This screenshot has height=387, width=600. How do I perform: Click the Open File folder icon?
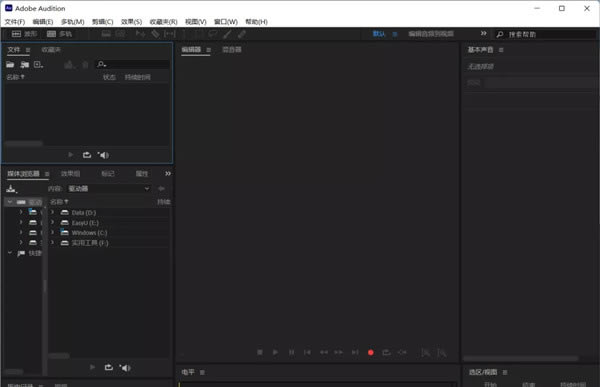click(10, 64)
